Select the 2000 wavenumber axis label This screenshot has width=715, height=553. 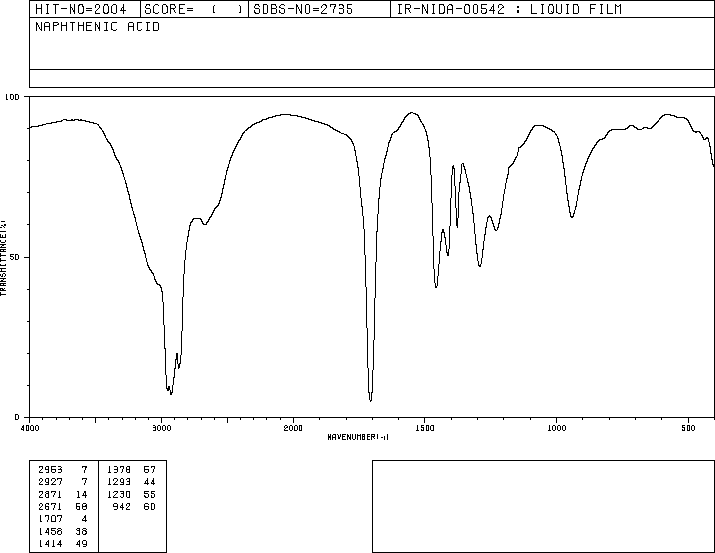click(x=293, y=428)
